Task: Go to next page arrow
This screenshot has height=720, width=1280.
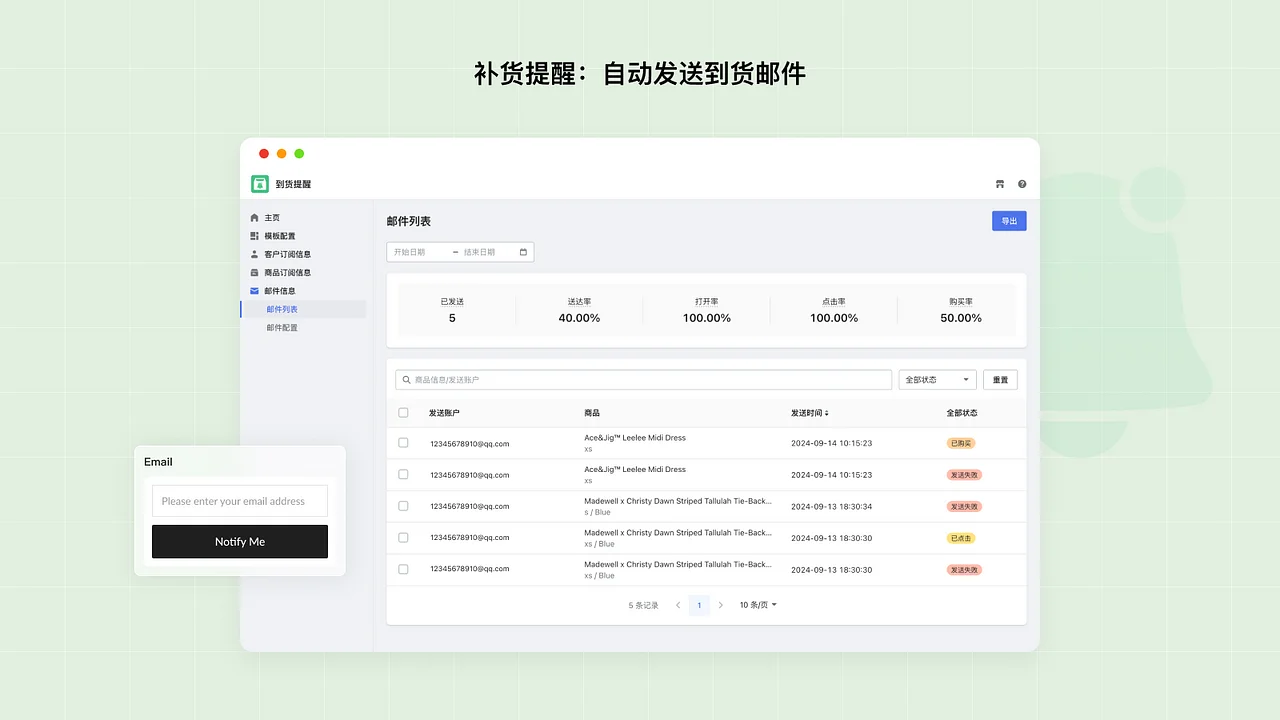Action: coord(720,605)
